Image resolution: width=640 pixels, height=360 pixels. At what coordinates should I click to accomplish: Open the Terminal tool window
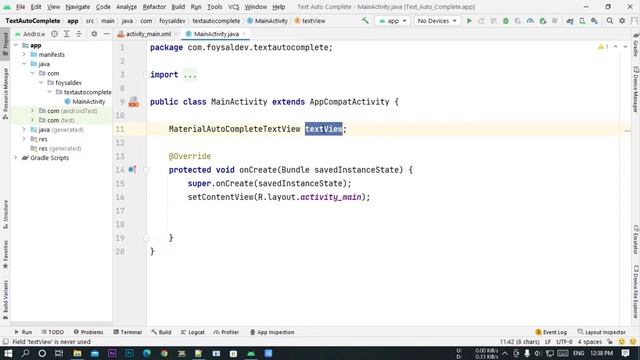[127, 332]
